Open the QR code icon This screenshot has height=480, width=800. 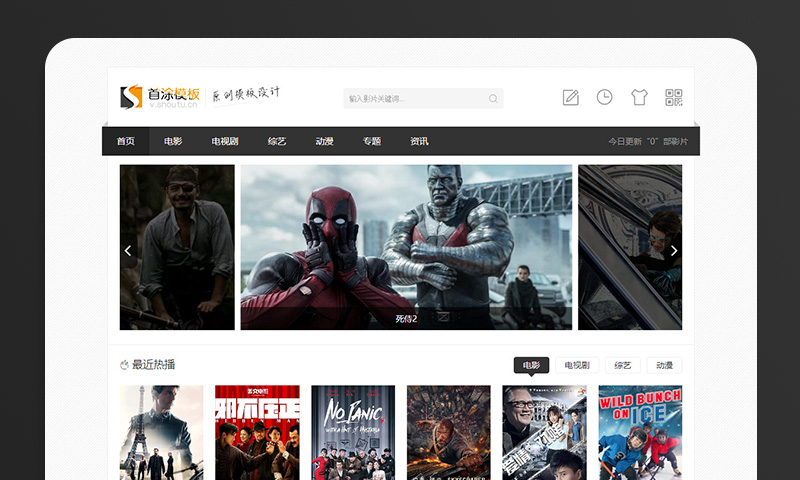click(x=674, y=97)
